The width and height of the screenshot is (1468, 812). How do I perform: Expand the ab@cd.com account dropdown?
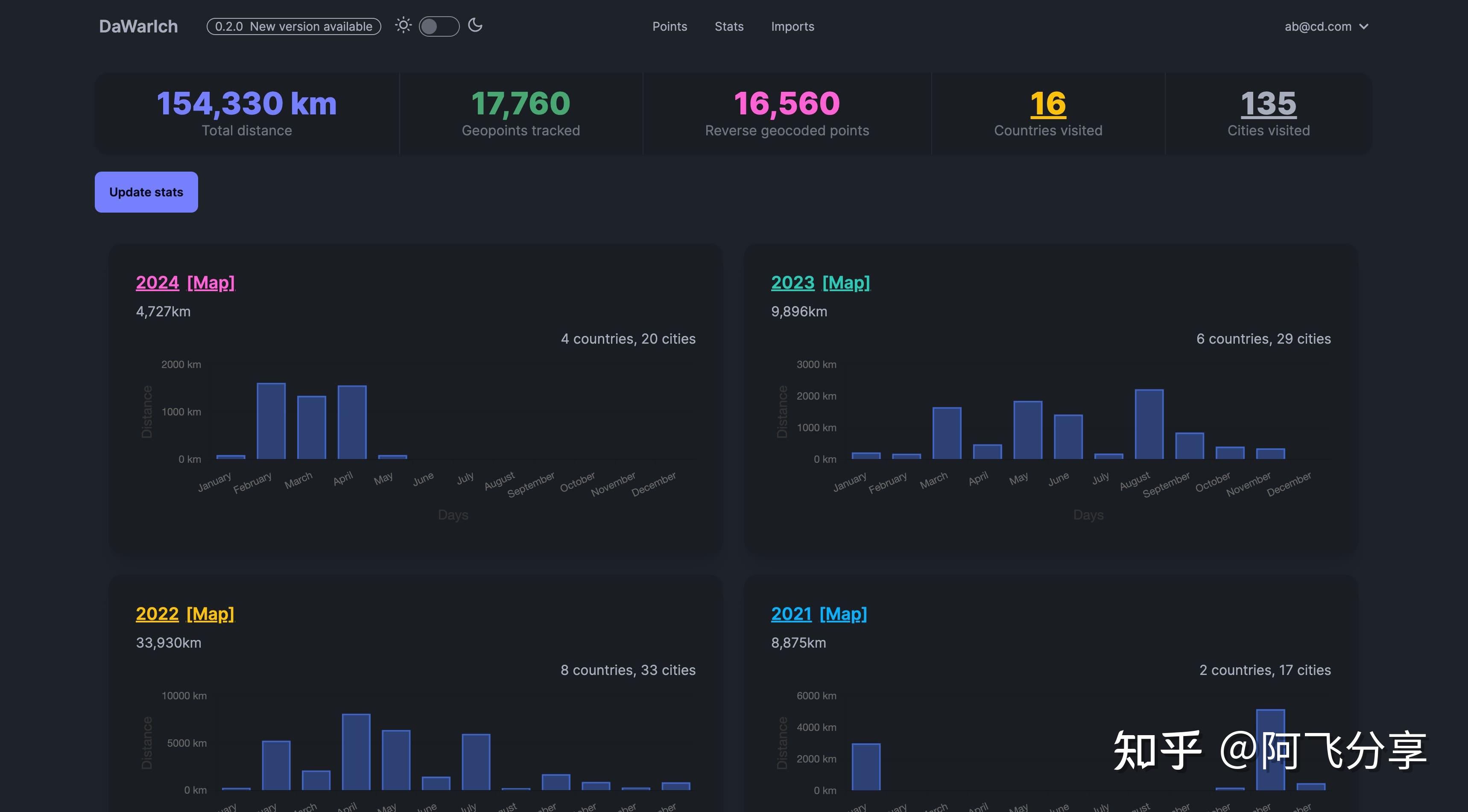coord(1325,26)
